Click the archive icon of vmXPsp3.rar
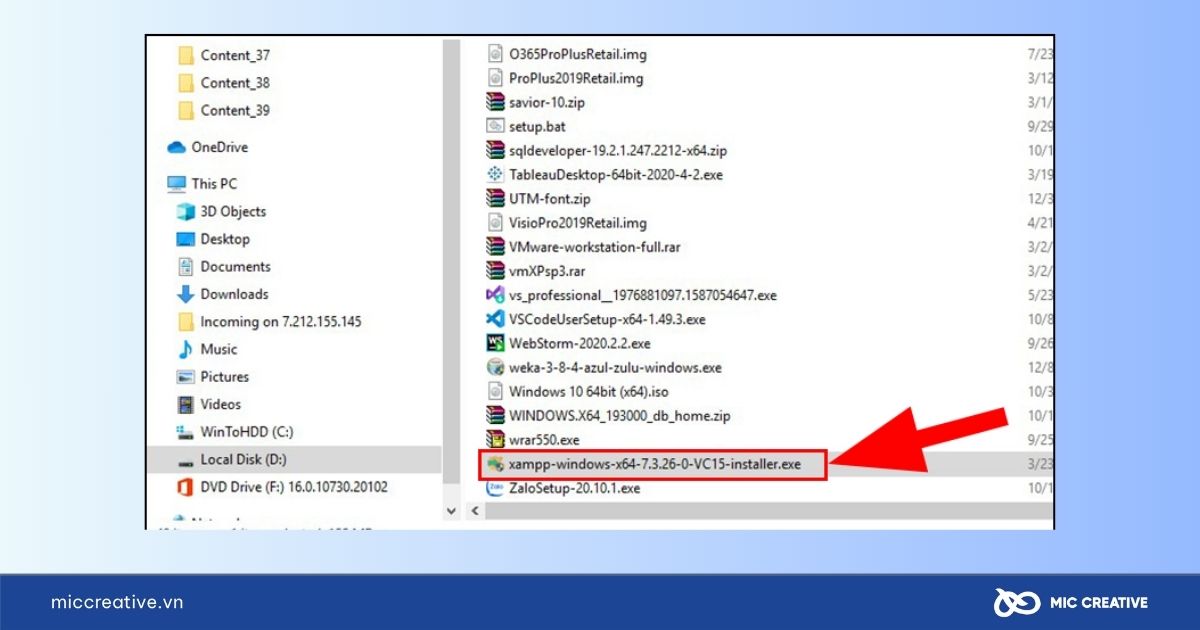1200x630 pixels. [494, 271]
